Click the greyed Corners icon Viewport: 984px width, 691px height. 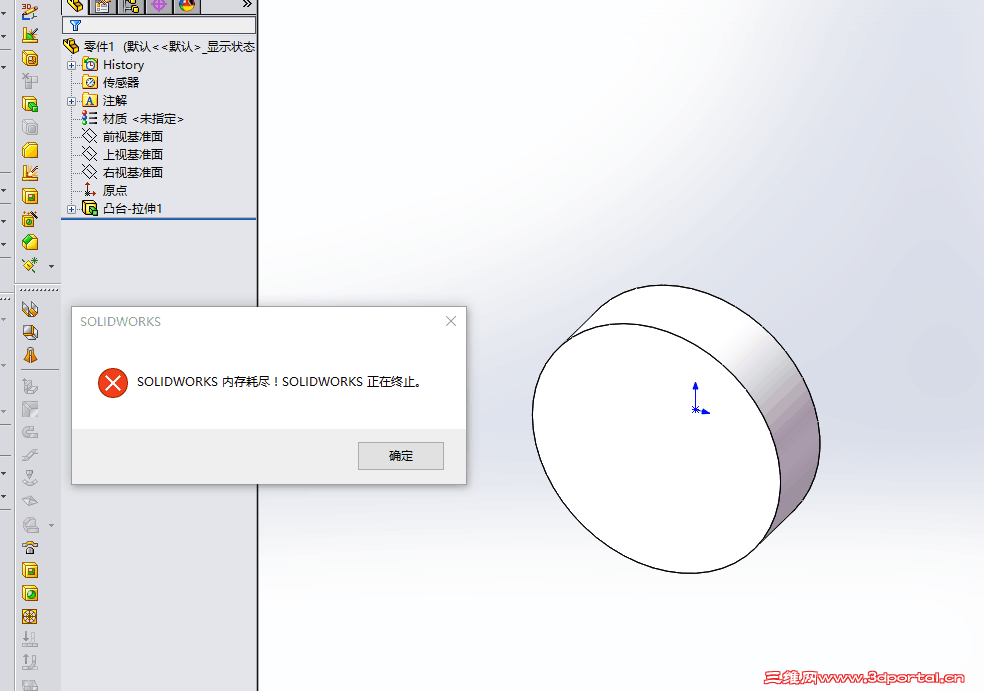(29, 524)
